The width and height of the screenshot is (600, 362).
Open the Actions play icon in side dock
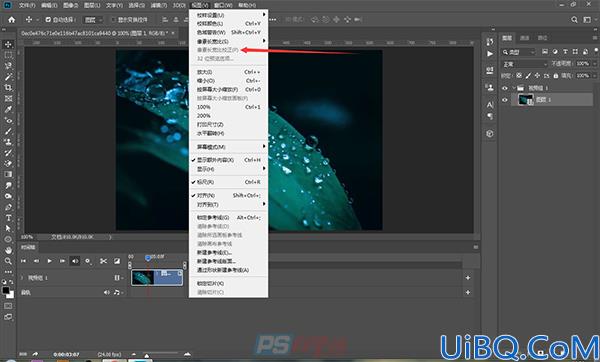pos(490,54)
